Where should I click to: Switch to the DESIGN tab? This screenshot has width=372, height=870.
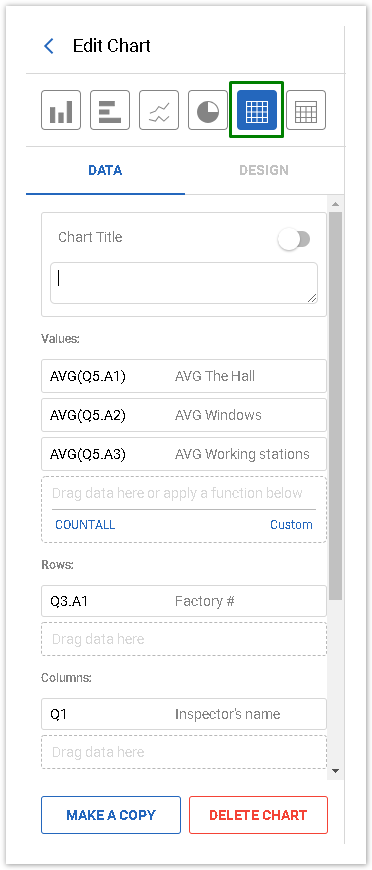tap(264, 170)
